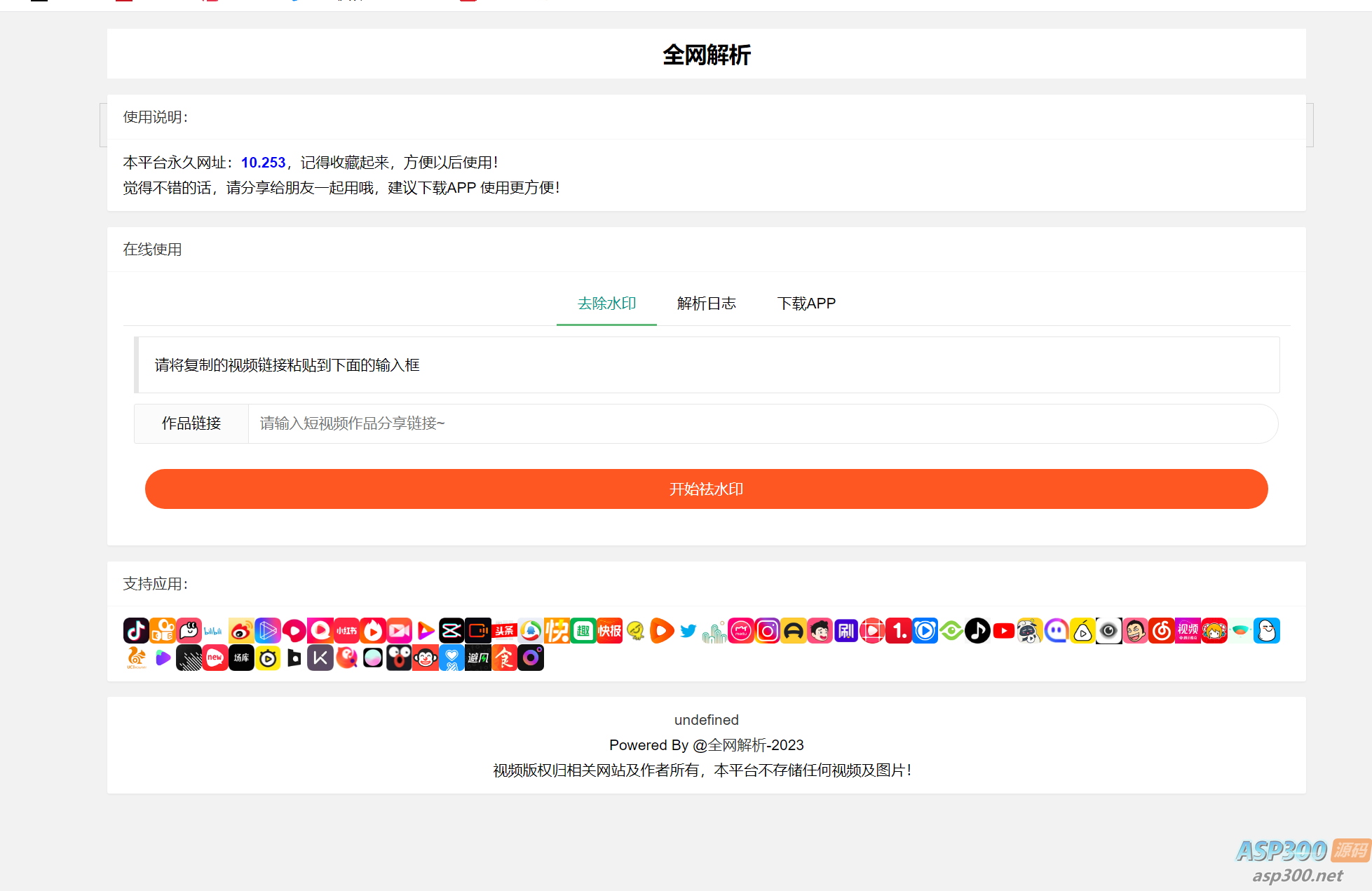
Task: Click the UC Browser squirrel icon
Action: 136,658
